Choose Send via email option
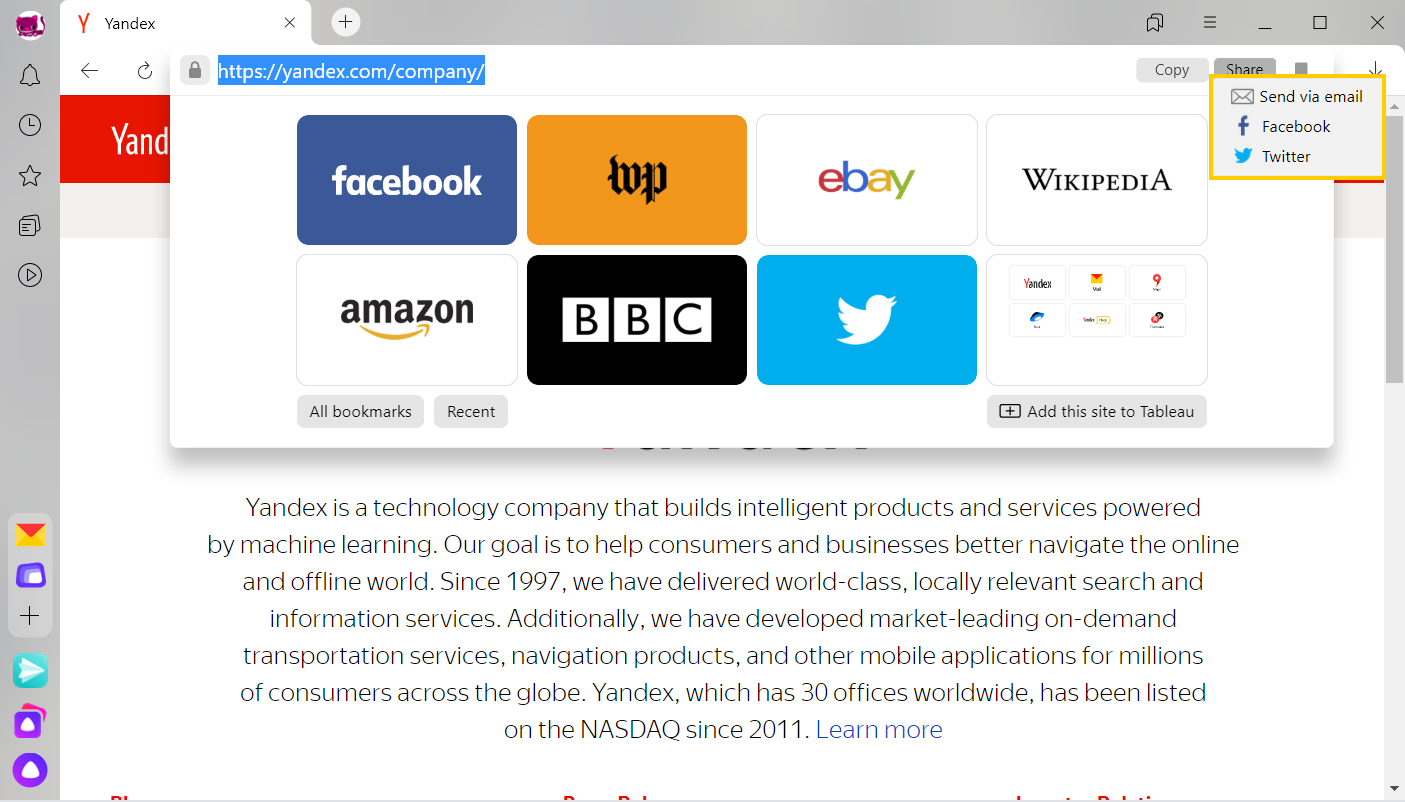 coord(1297,97)
